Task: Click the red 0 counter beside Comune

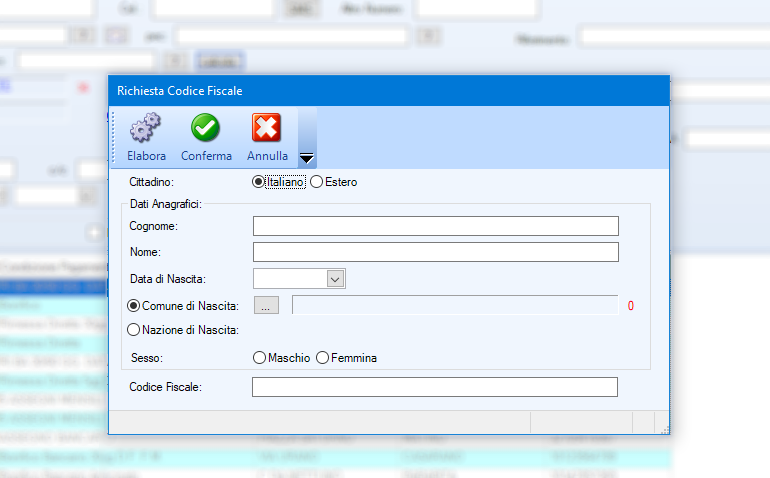Action: coord(631,306)
